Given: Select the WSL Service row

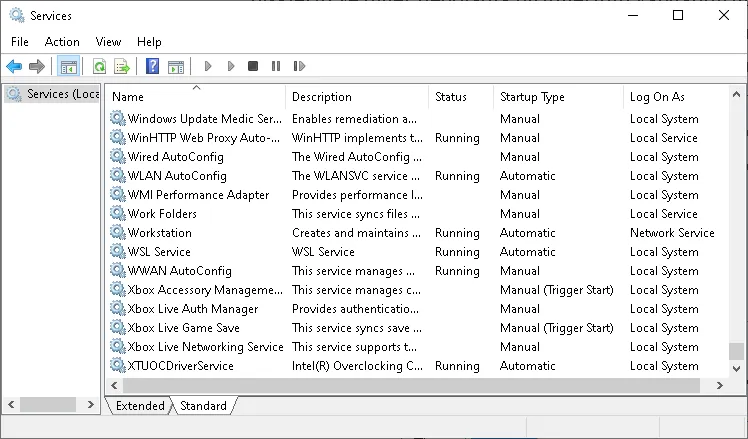Looking at the screenshot, I should coord(417,252).
